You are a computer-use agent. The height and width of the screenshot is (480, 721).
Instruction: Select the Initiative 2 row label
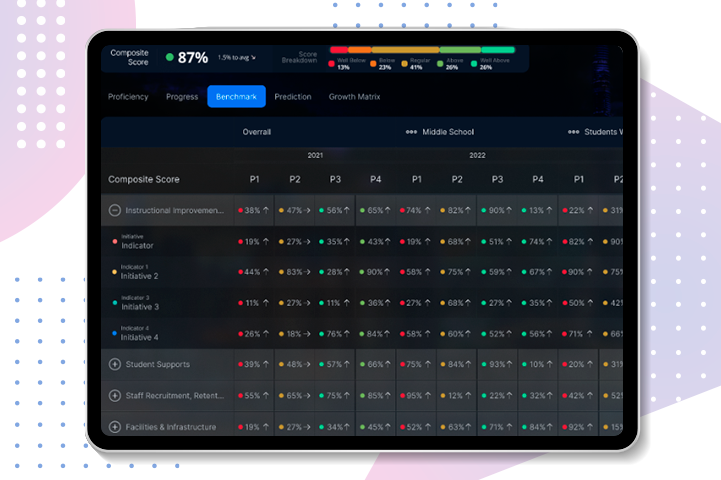click(140, 275)
